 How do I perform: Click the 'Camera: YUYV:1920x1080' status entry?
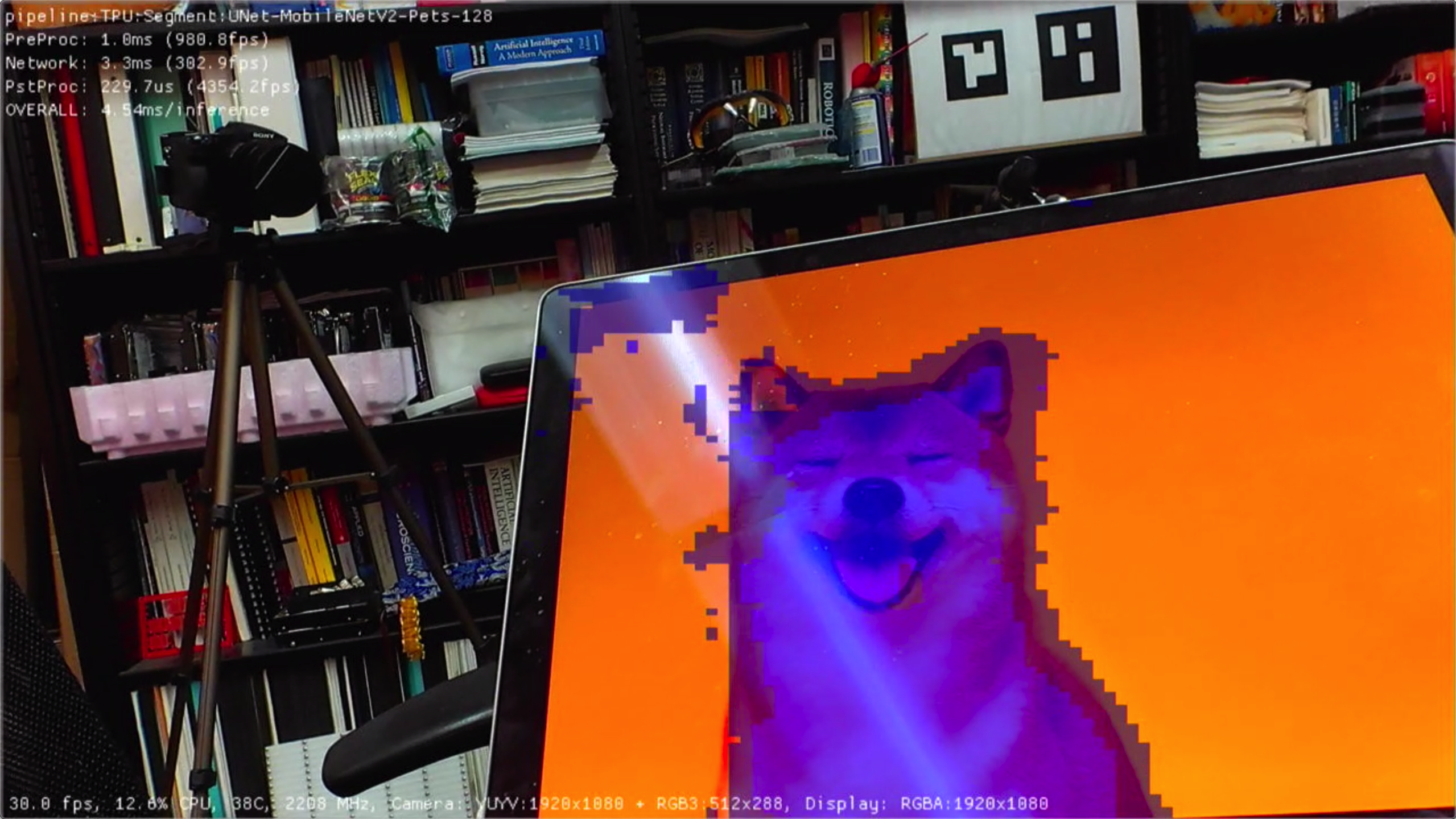click(506, 804)
